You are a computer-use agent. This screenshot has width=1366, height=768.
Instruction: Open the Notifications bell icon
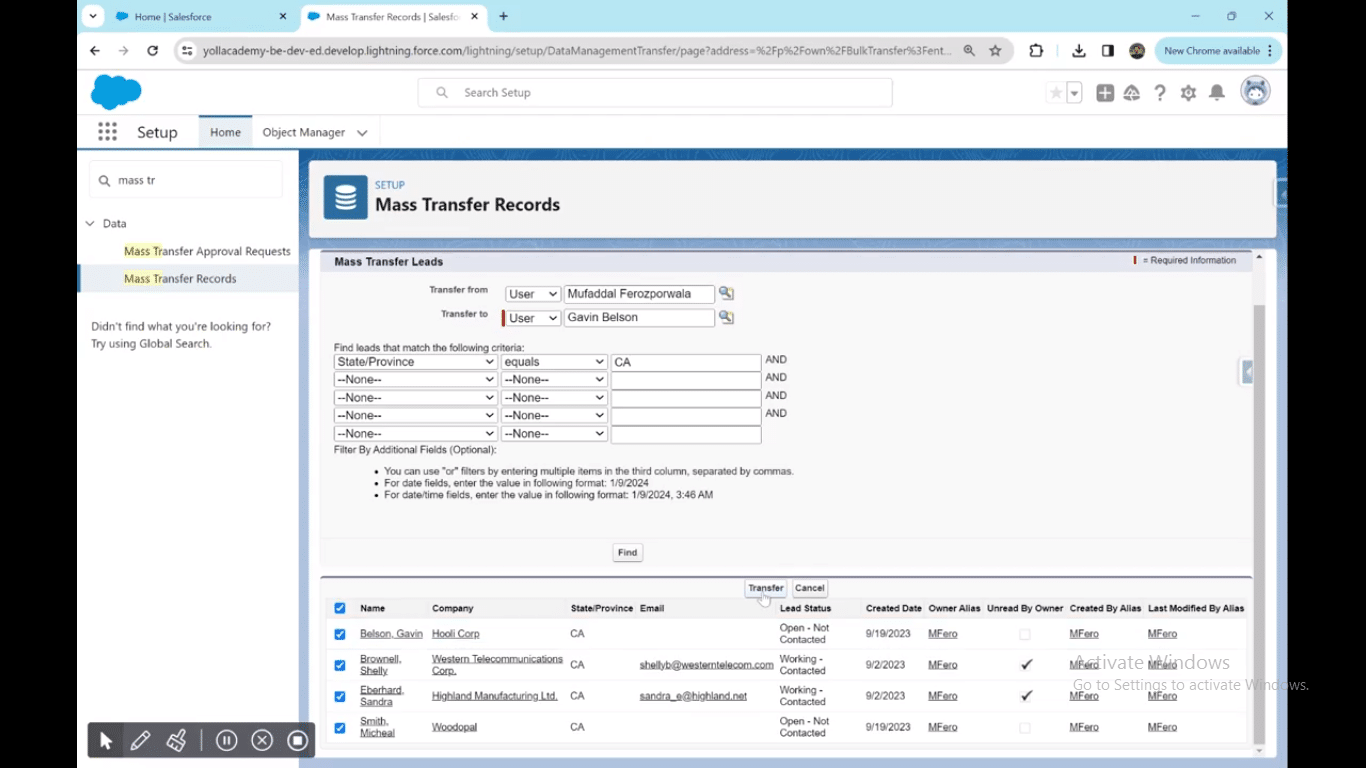click(x=1217, y=93)
